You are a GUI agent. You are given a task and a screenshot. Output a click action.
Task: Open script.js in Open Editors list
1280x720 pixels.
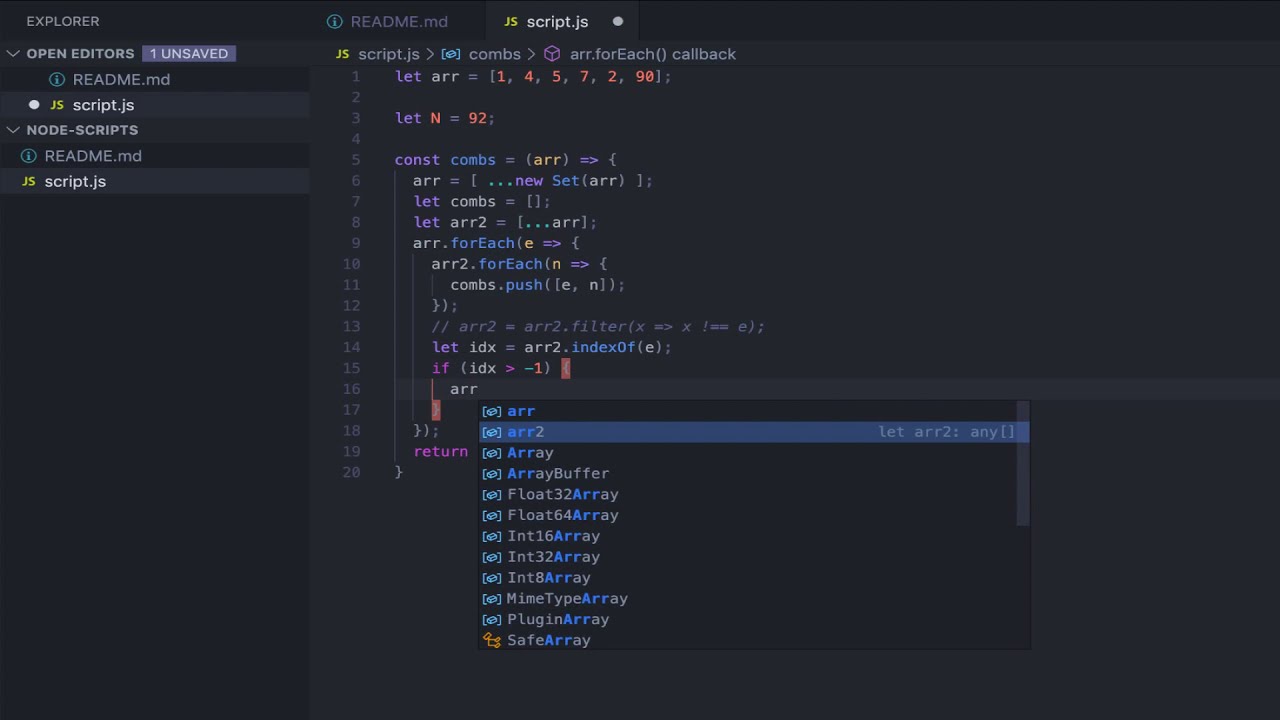click(103, 105)
